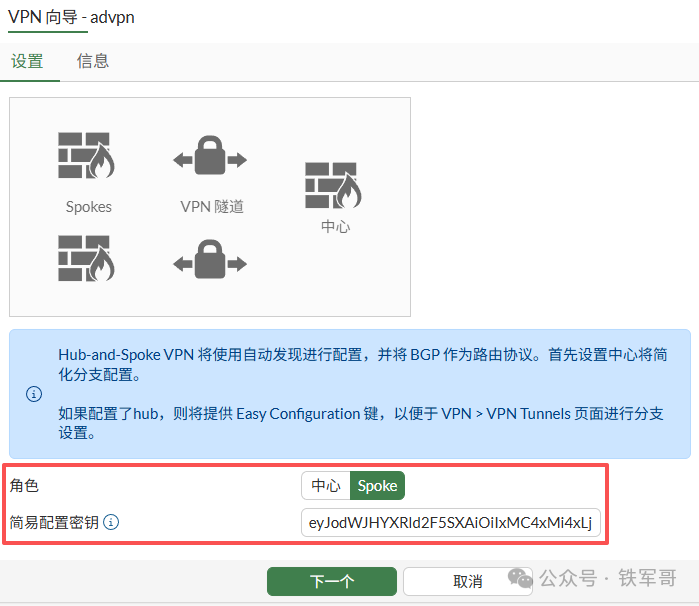Click the WeChat logo in watermark
Screen dimensions: 699x606
(520, 578)
